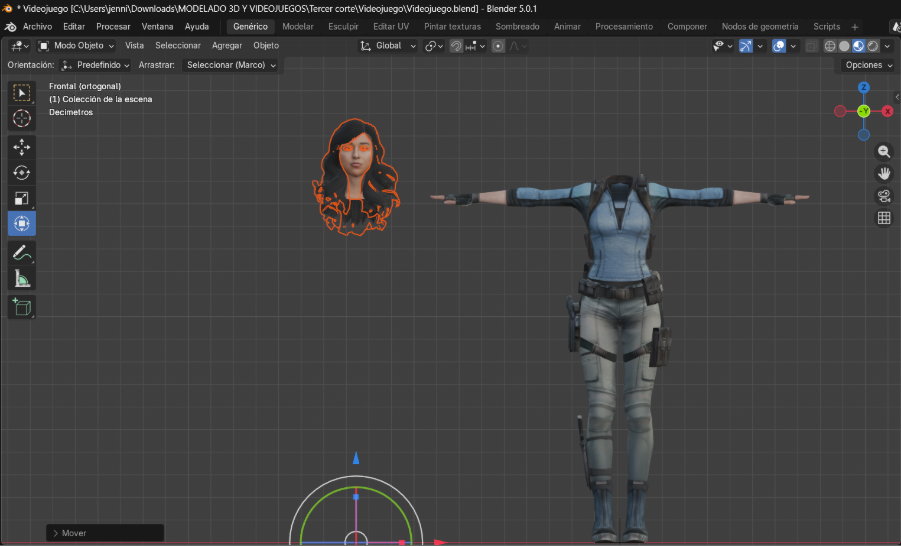The width and height of the screenshot is (901, 546).
Task: Select rendered viewport shading
Action: (x=873, y=46)
